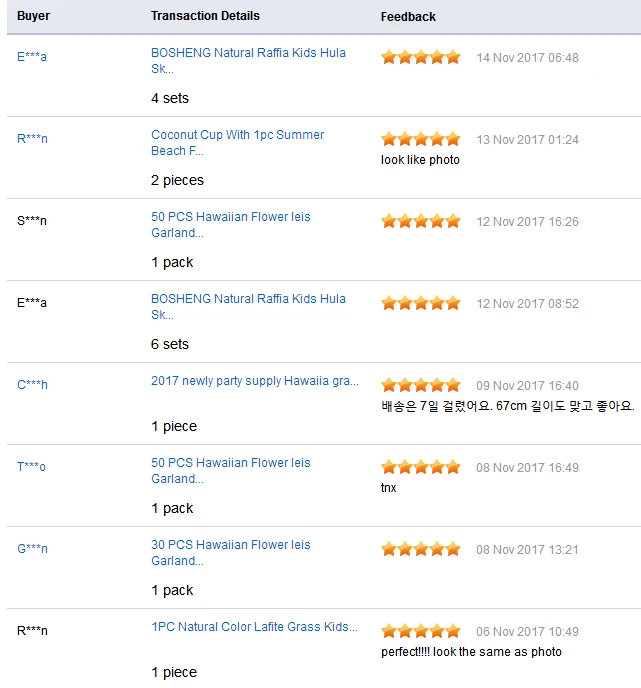View buyer profile G***n
The height and width of the screenshot is (688, 641).
[32, 549]
